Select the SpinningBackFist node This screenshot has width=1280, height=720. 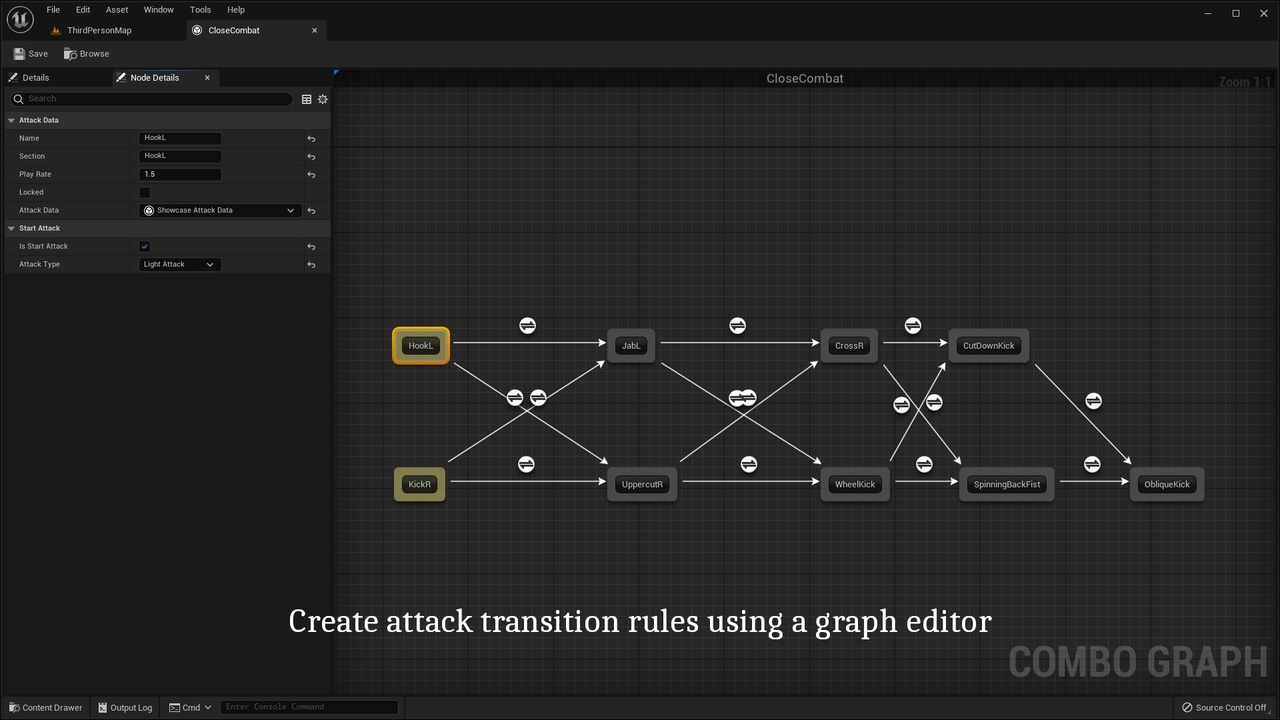coord(1007,484)
